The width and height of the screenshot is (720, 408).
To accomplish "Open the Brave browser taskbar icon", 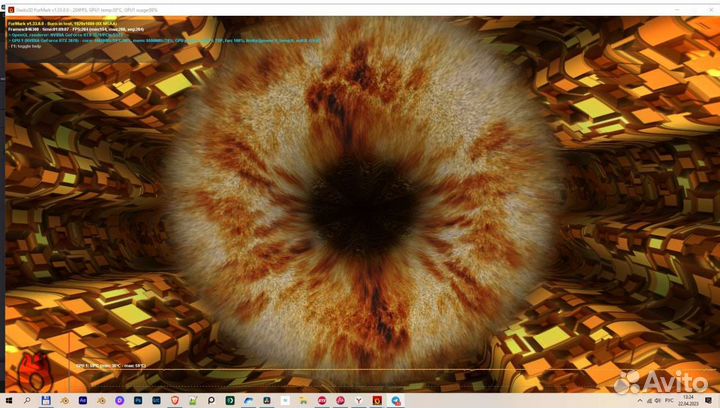I will (175, 400).
